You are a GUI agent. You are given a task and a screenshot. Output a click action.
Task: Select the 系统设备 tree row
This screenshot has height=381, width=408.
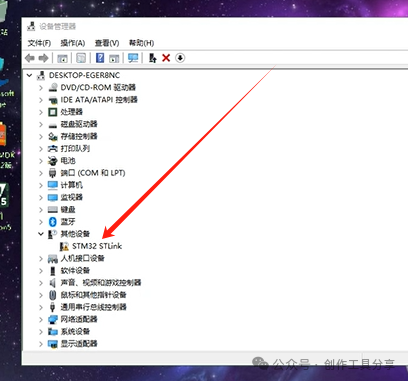[x=75, y=332]
